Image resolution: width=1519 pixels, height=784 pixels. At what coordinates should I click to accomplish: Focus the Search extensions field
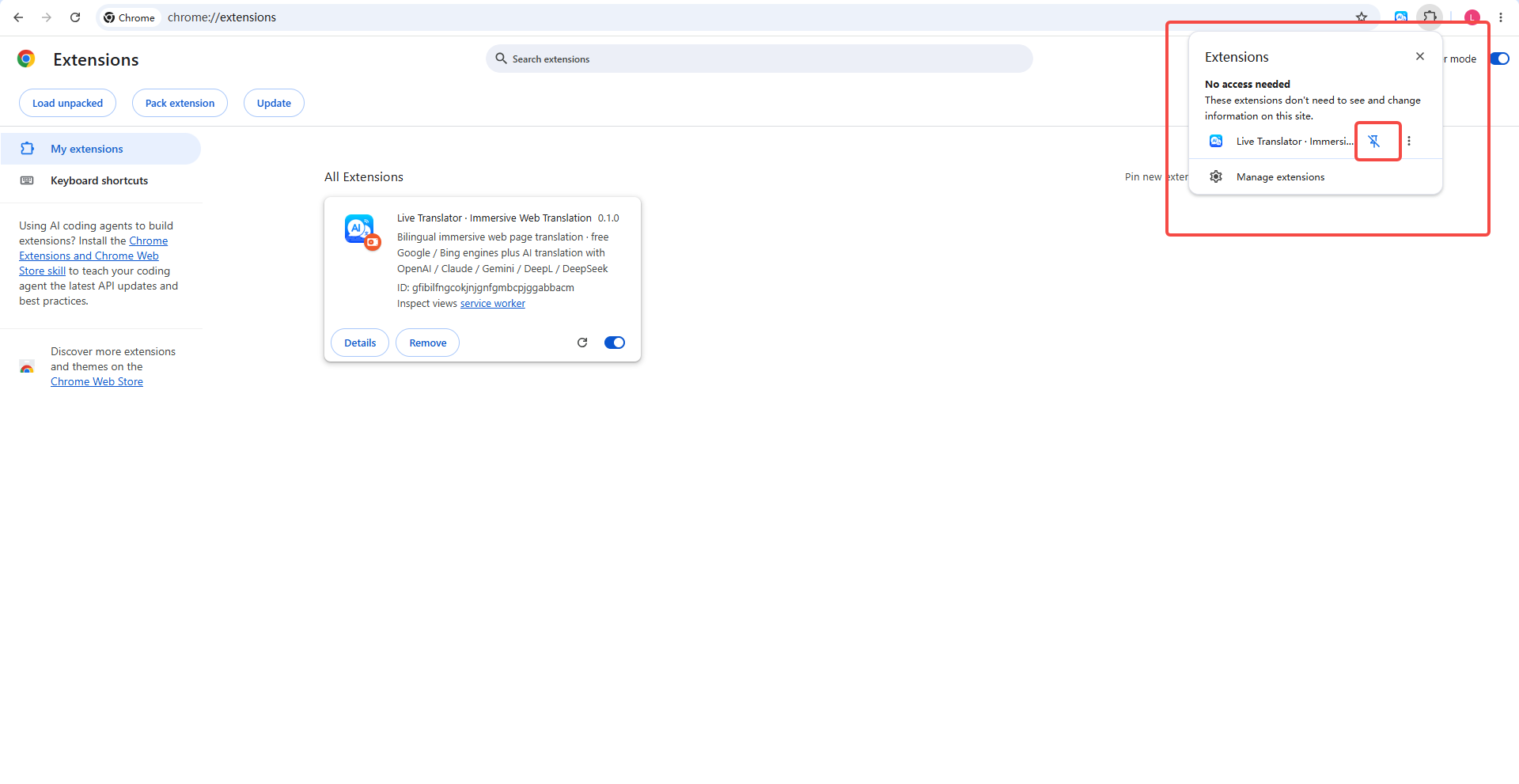(x=759, y=59)
